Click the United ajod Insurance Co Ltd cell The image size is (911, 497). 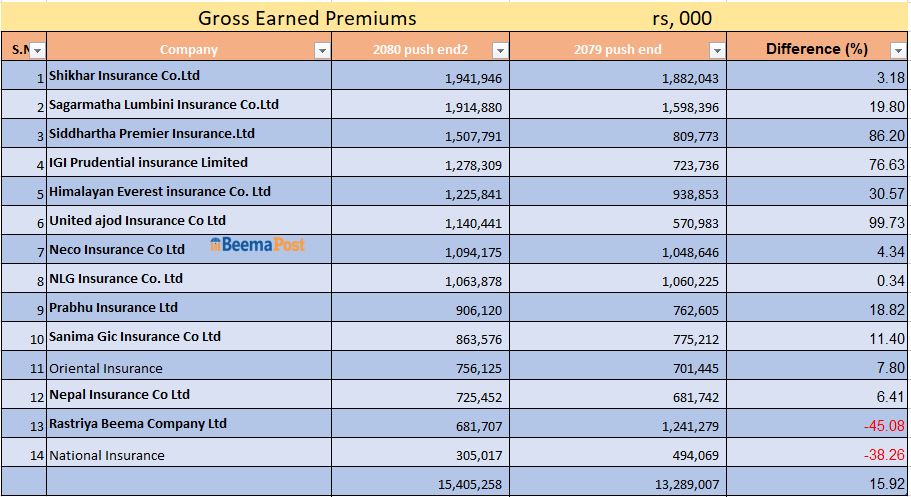(x=188, y=221)
